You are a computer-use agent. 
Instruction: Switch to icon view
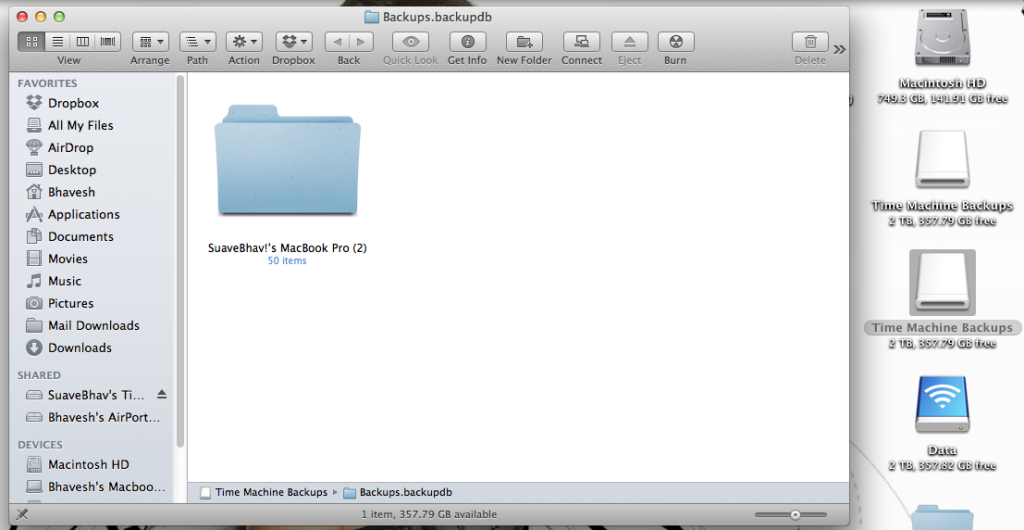point(31,42)
